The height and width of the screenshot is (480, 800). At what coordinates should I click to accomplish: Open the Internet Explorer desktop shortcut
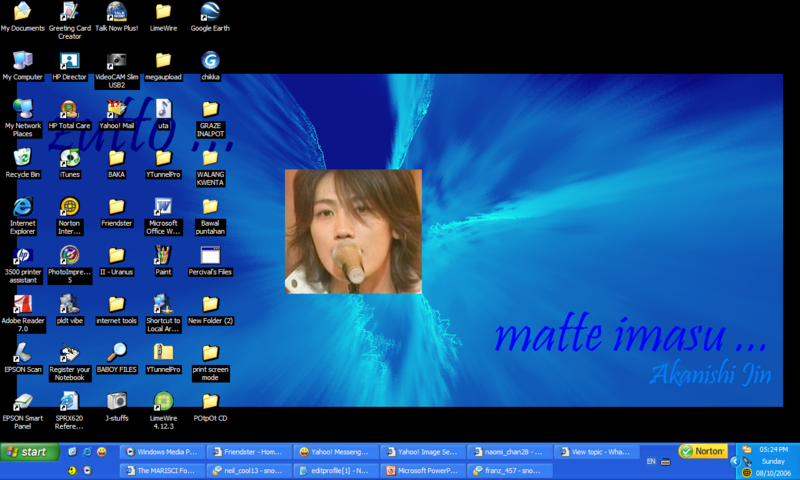pos(22,206)
